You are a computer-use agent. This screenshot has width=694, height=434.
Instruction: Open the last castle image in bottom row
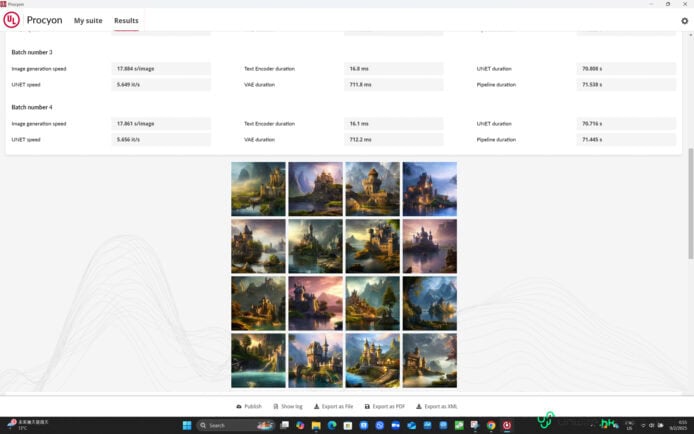pos(429,360)
